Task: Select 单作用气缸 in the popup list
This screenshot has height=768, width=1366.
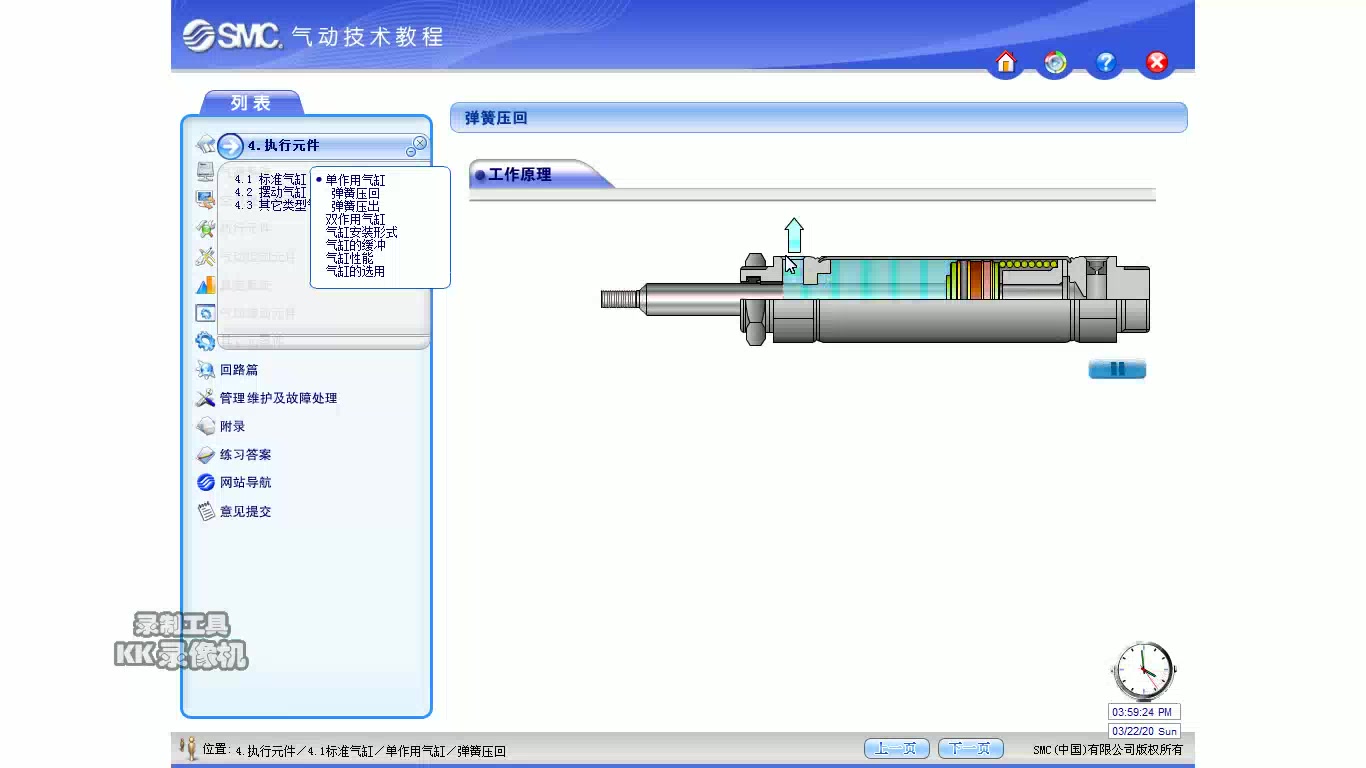Action: [x=355, y=180]
